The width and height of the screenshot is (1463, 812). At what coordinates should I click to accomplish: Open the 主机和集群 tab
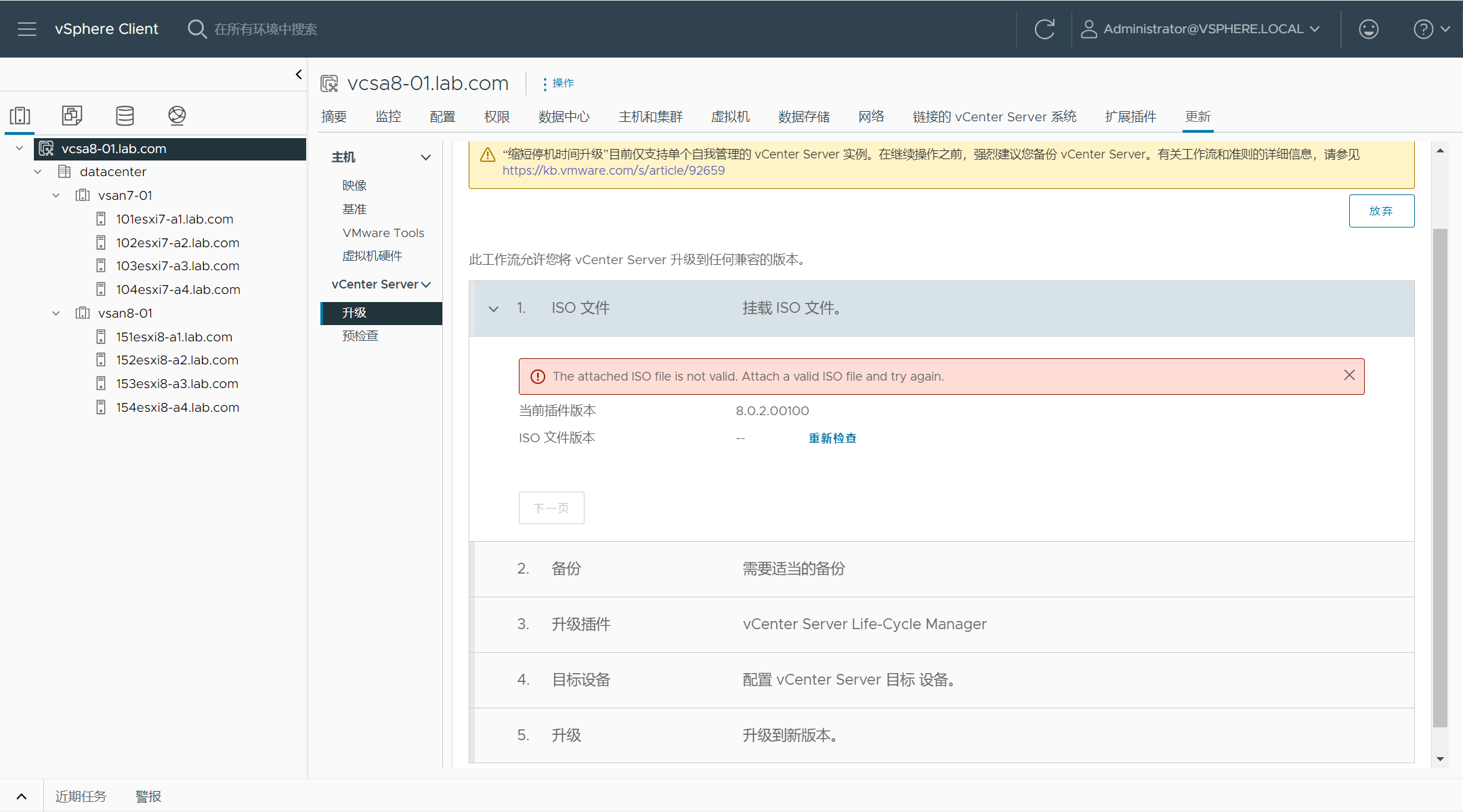(650, 116)
